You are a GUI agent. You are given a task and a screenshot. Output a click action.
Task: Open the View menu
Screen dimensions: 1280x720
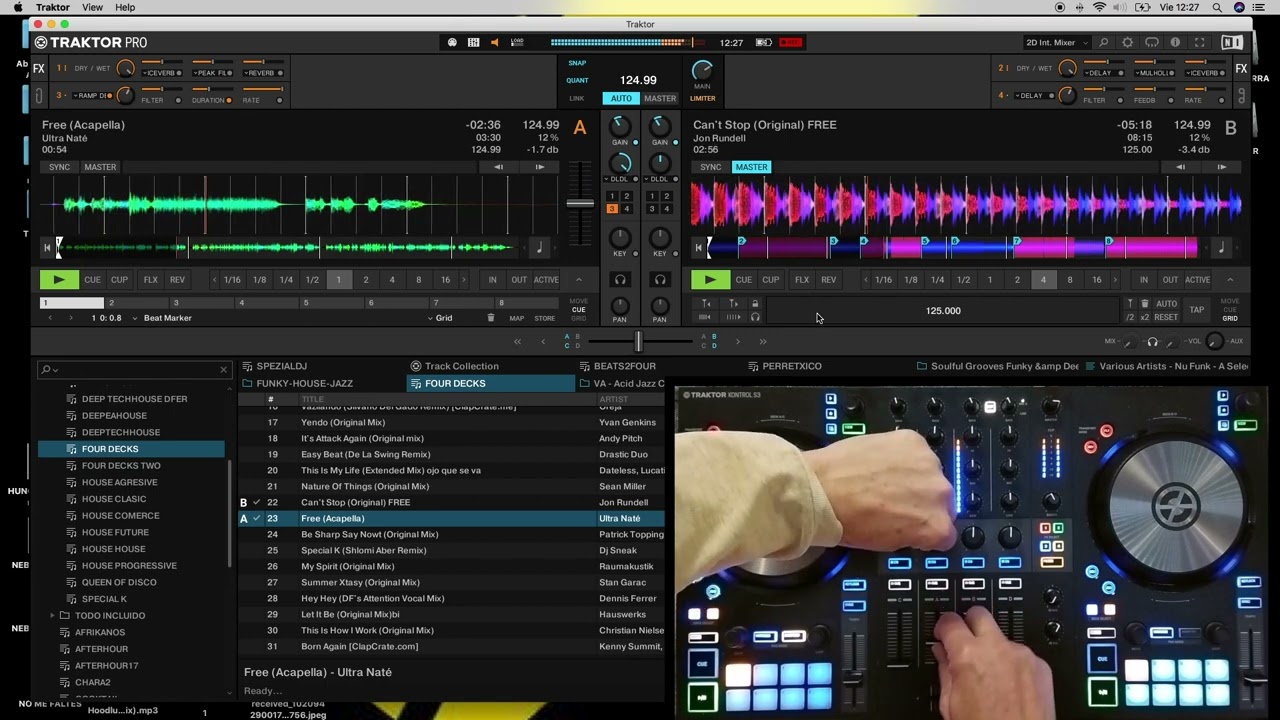[92, 7]
